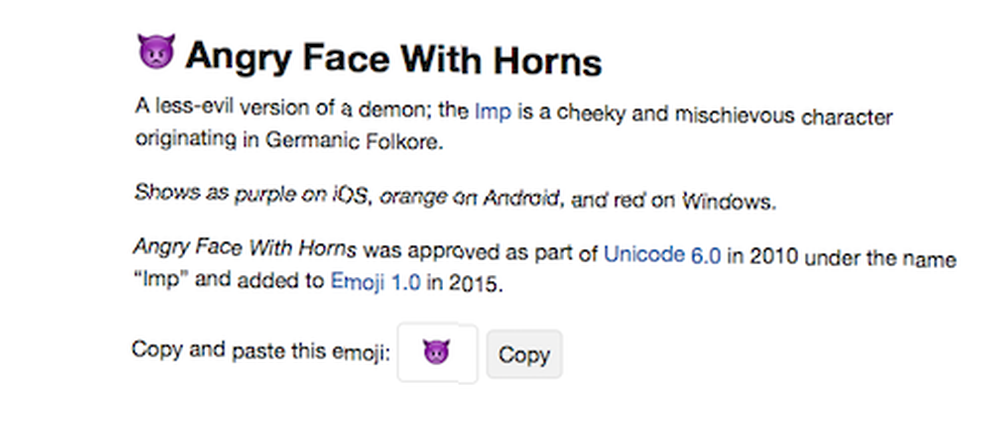Screen dimensions: 1000x444
Task: Click the italic Angry Face With Horns text
Action: point(244,248)
